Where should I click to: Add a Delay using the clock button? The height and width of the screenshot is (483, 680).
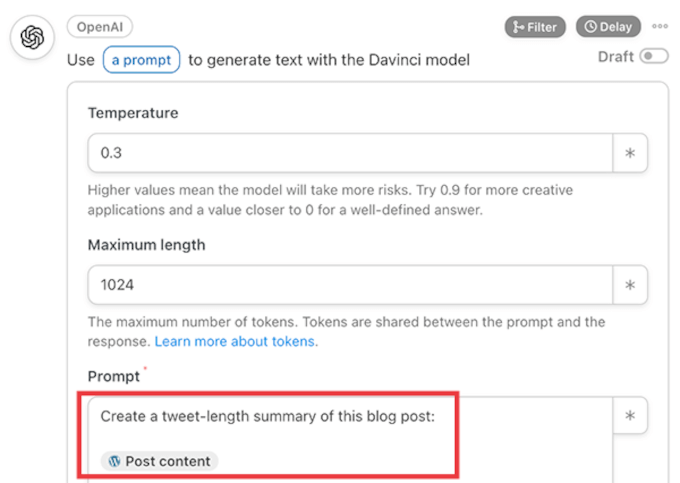click(608, 27)
